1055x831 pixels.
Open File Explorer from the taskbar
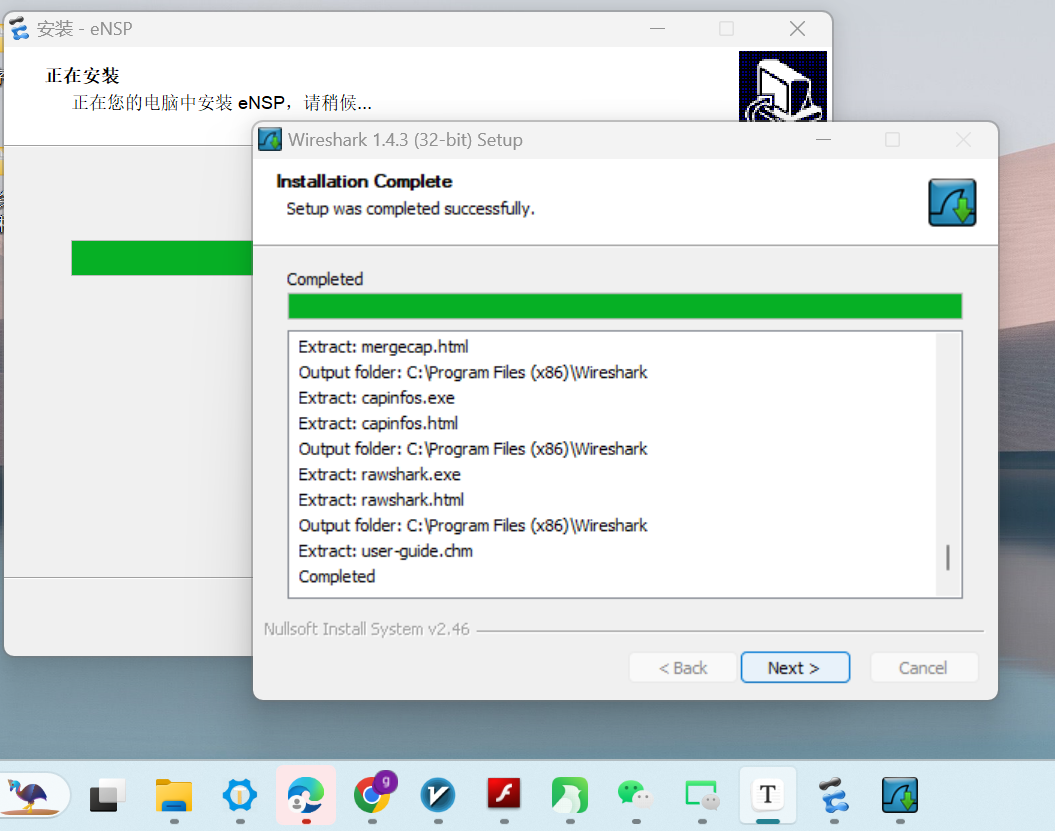click(x=174, y=796)
